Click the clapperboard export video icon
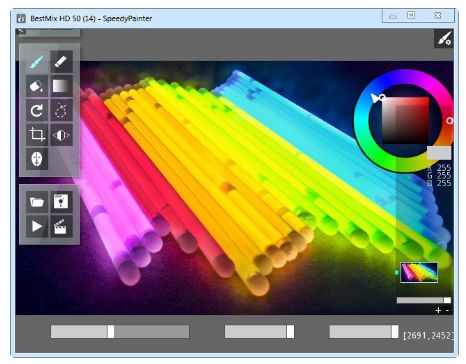The height and width of the screenshot is (364, 466). 61,226
